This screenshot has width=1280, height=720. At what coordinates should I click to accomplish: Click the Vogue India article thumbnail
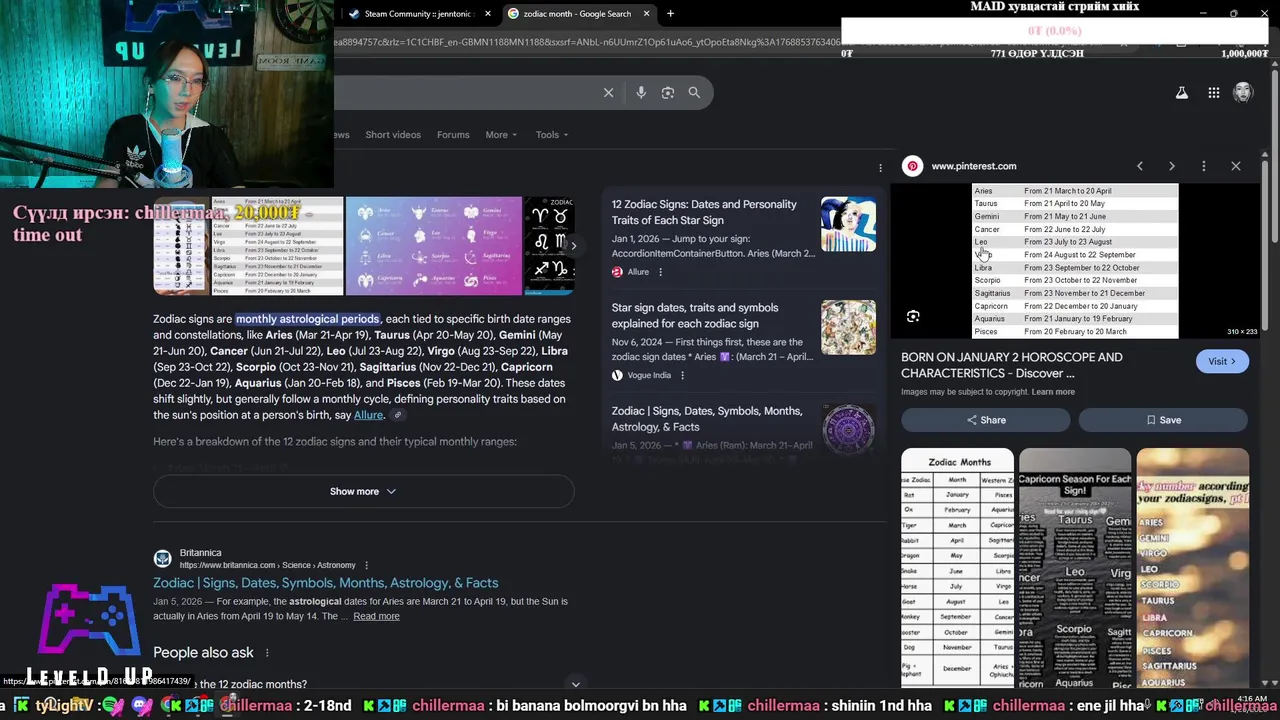click(848, 327)
